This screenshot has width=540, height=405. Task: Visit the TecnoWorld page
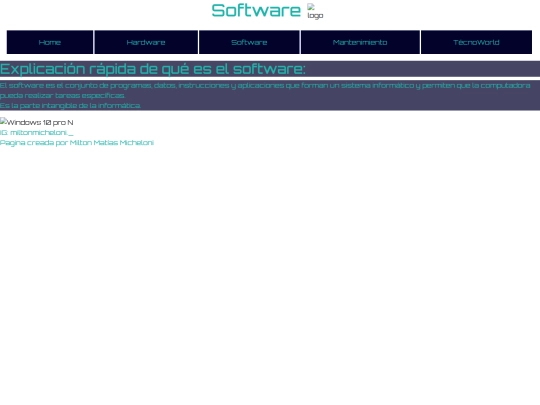476,42
